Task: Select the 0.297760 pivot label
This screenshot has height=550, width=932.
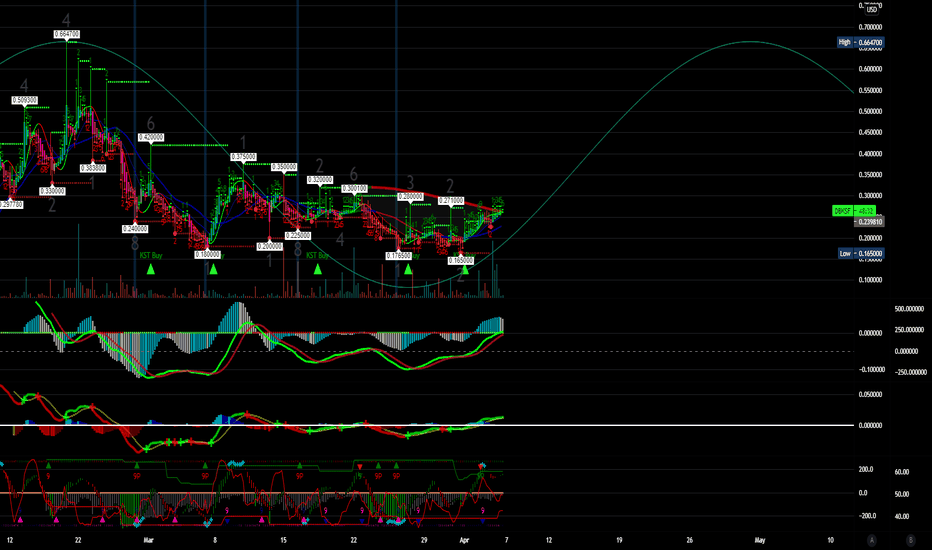Action: (11, 205)
